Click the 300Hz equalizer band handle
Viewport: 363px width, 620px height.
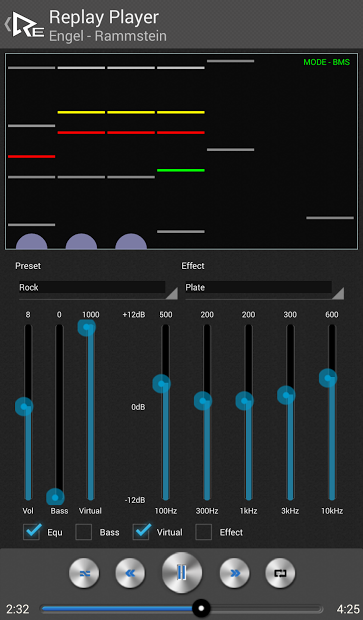(x=203, y=401)
